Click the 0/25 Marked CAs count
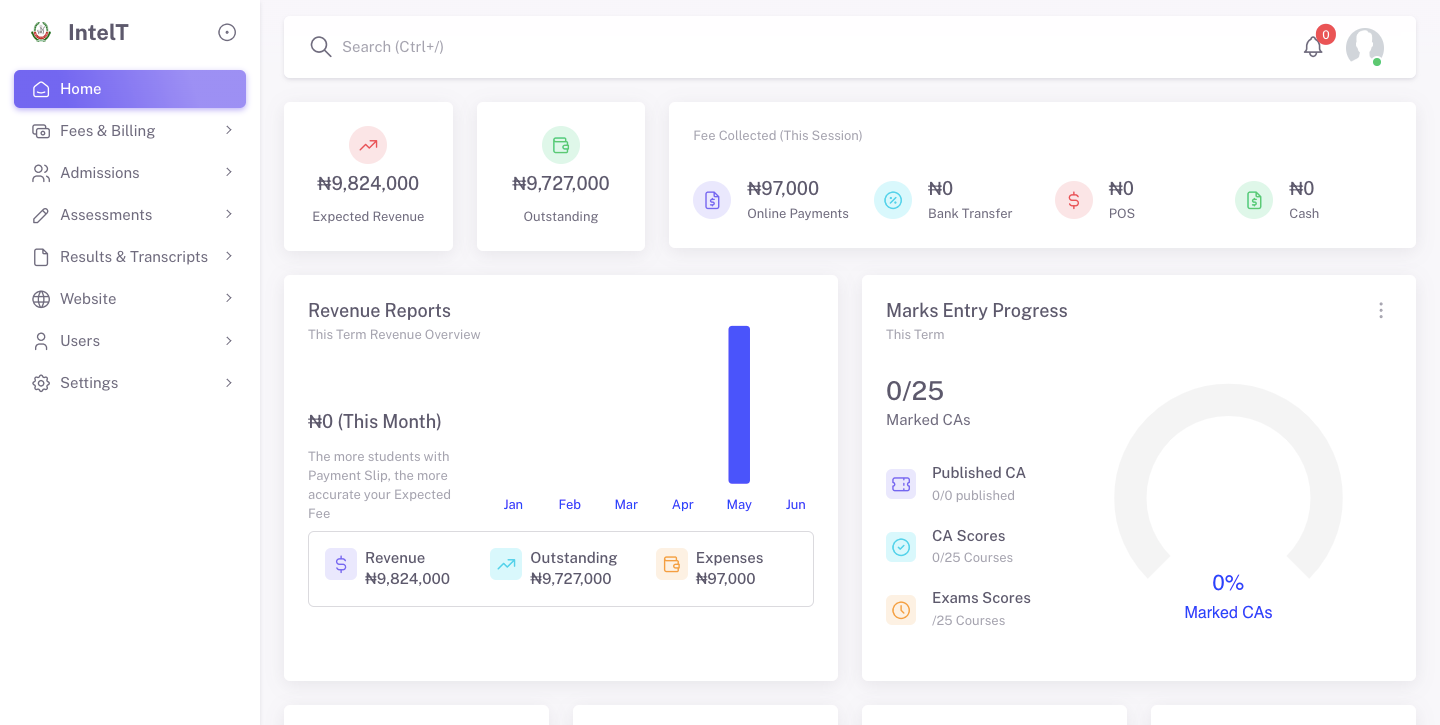 (x=915, y=391)
